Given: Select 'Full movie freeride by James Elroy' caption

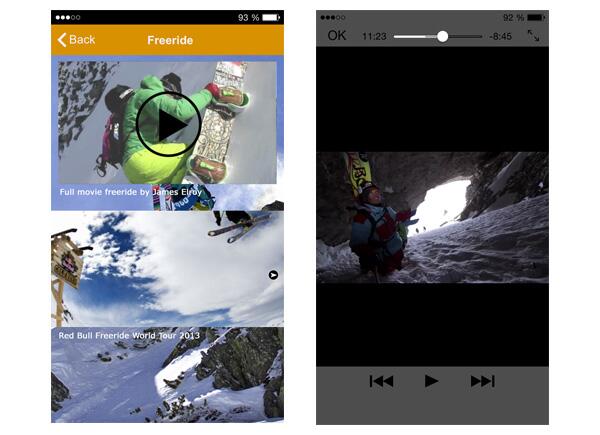Looking at the screenshot, I should click(x=130, y=192).
